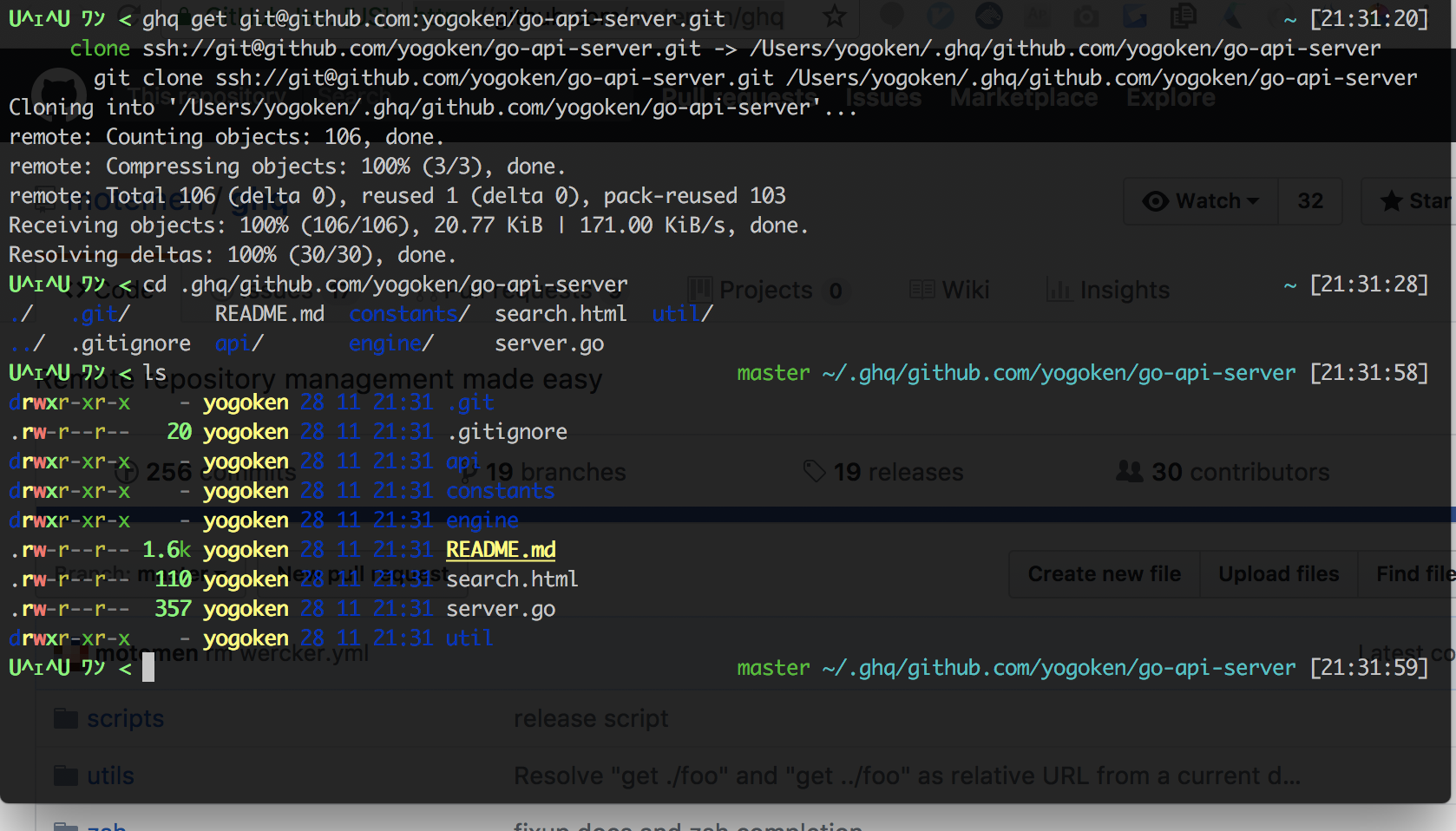
Task: Open the README.md link in the terminal listing
Action: tap(501, 549)
